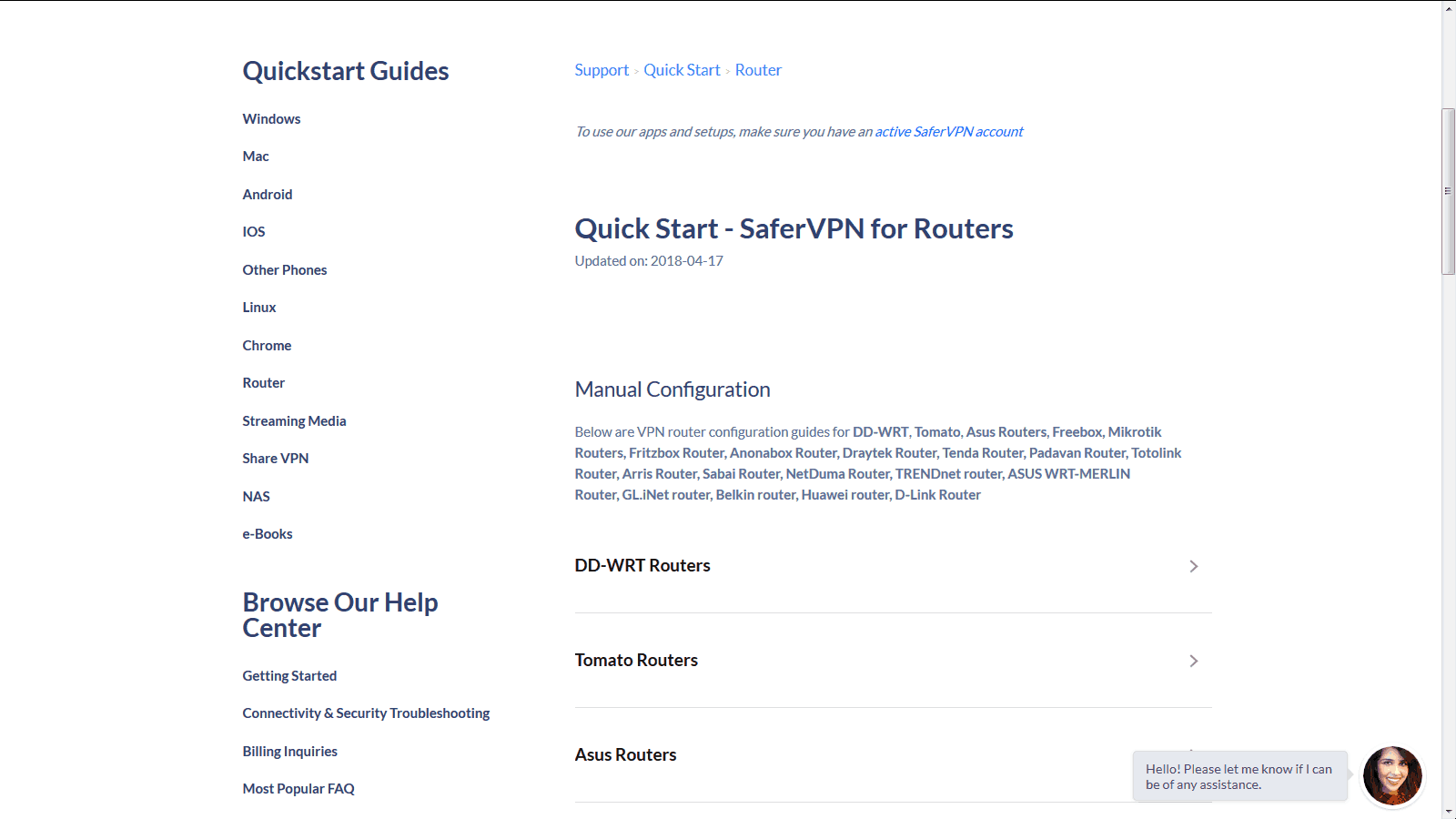Viewport: 1456px width, 819px height.
Task: Open Connectivity & Security Troubleshooting
Action: (366, 713)
